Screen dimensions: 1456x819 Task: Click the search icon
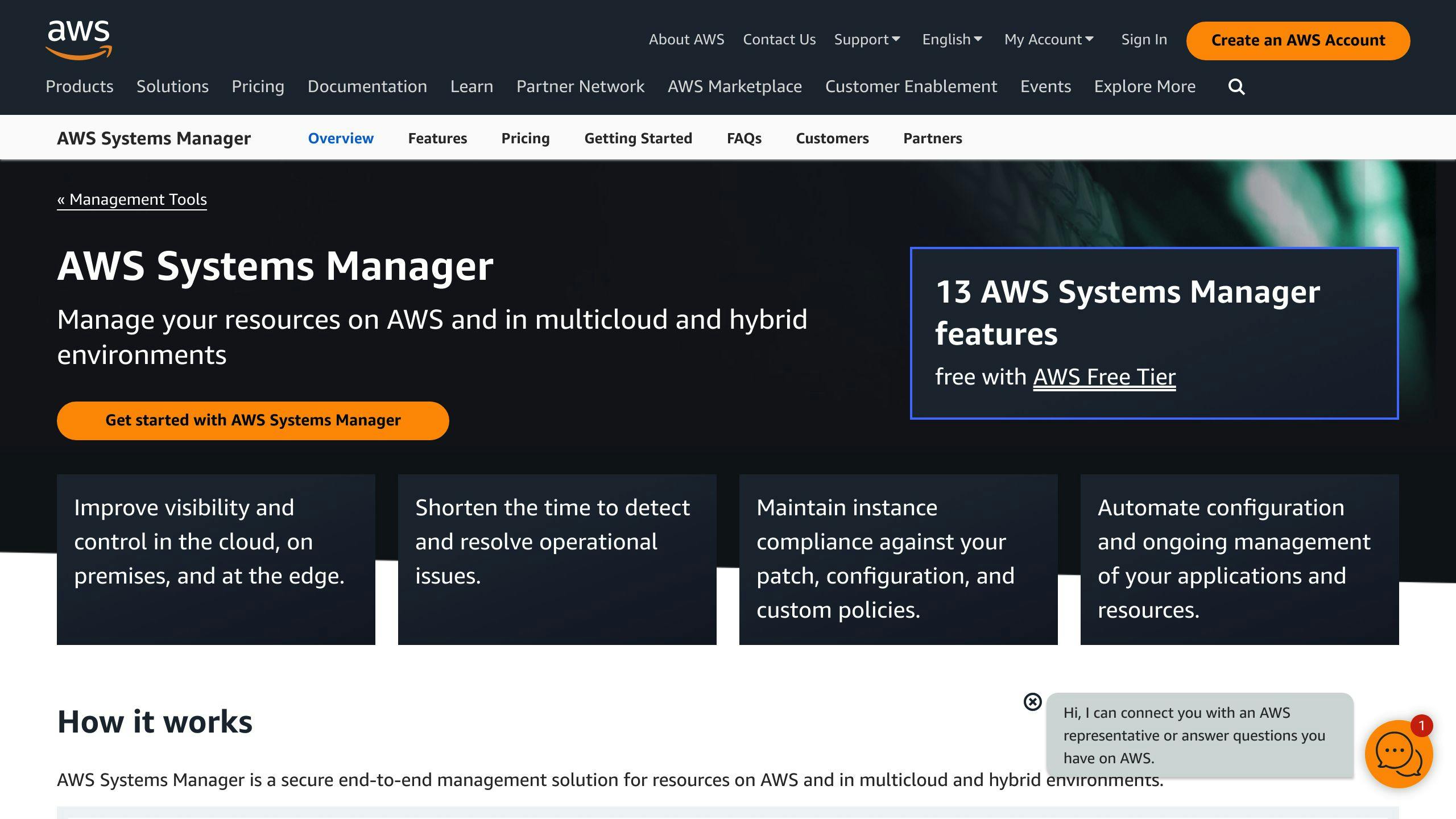1237,86
